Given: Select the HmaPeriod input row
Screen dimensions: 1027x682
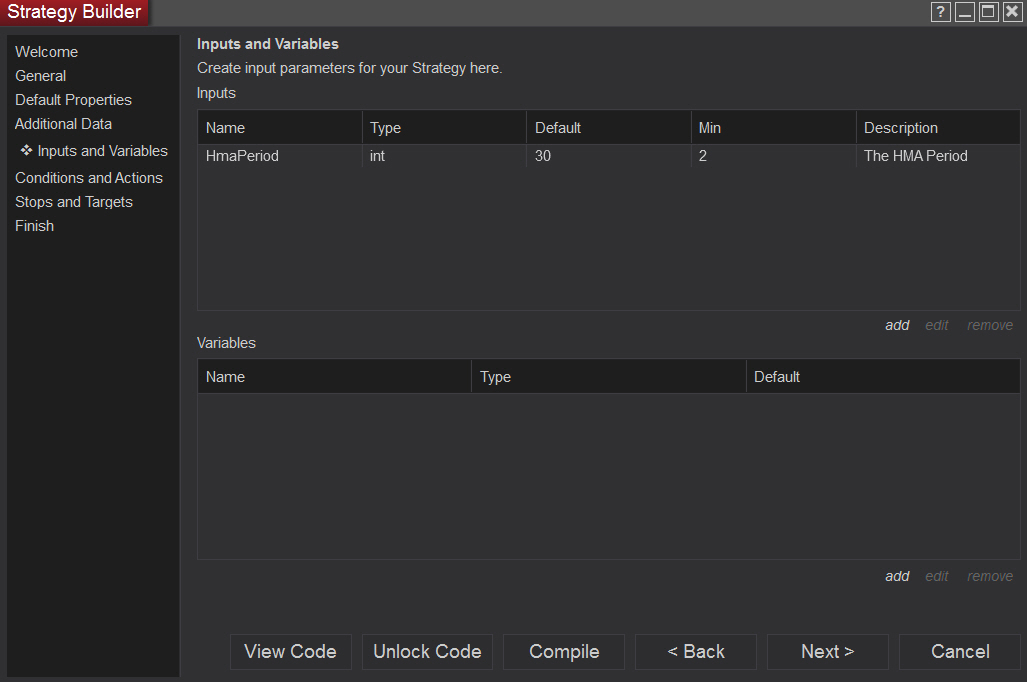Looking at the screenshot, I should 243,156.
